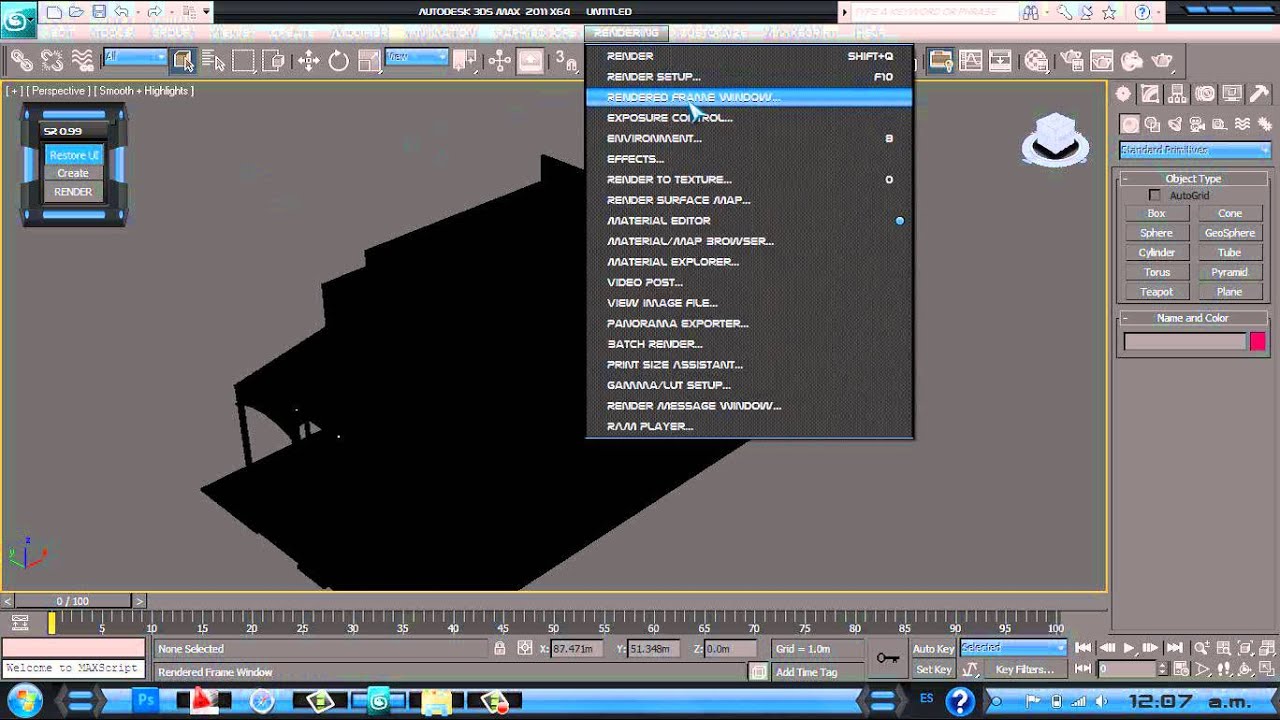Click the Box primitive button
The image size is (1280, 720).
pyautogui.click(x=1156, y=214)
